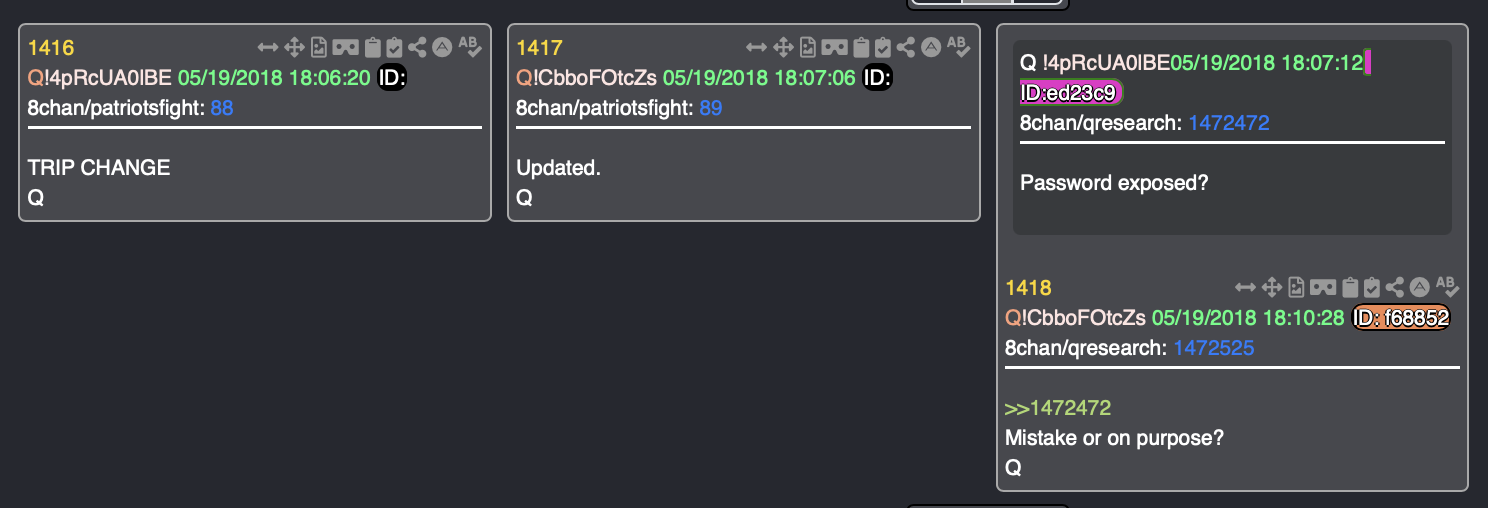Image resolution: width=1488 pixels, height=508 pixels.
Task: Click AB spell-check icon on post 1418
Action: pyautogui.click(x=1446, y=287)
